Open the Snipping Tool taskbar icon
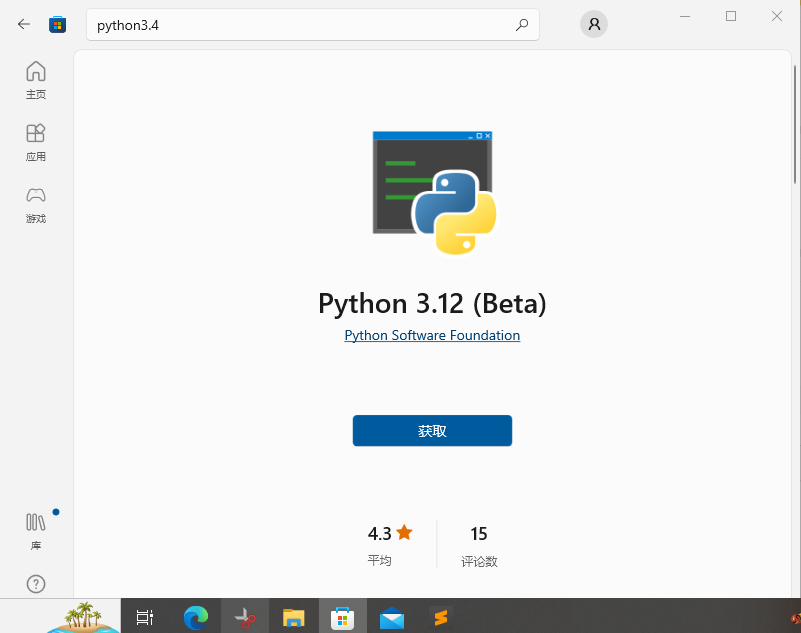This screenshot has width=801, height=633. 245,617
